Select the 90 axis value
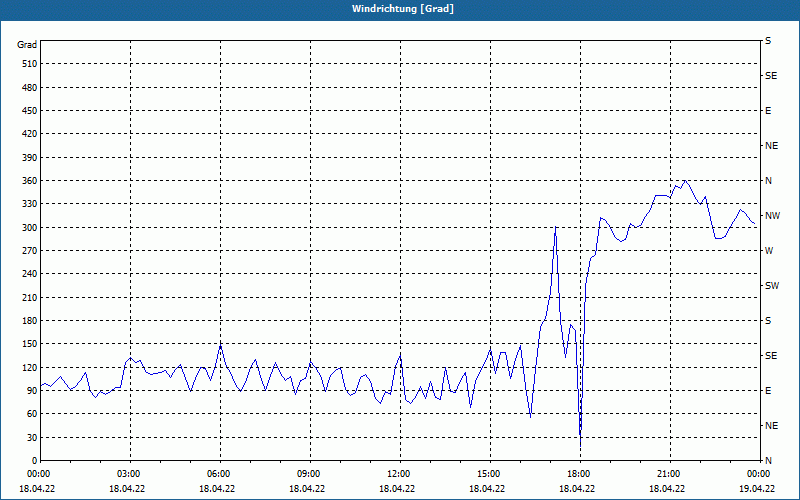The image size is (800, 500). pos(32,391)
